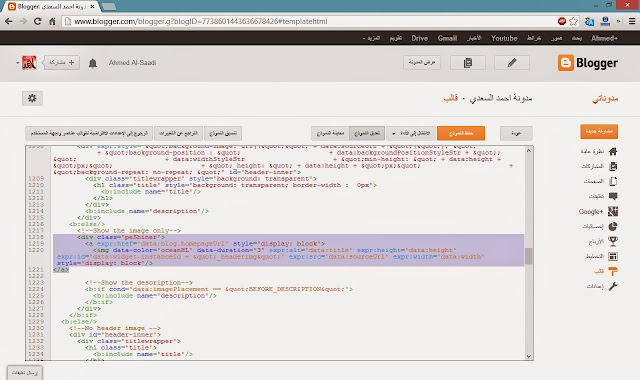
Task: Click the gear settings button
Action: (x=32, y=98)
